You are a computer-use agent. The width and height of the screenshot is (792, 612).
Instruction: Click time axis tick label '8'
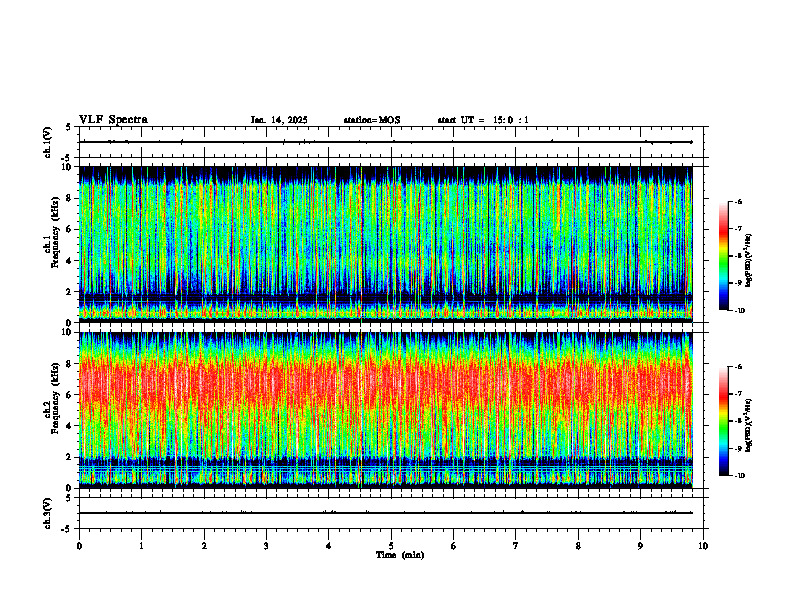[x=578, y=546]
